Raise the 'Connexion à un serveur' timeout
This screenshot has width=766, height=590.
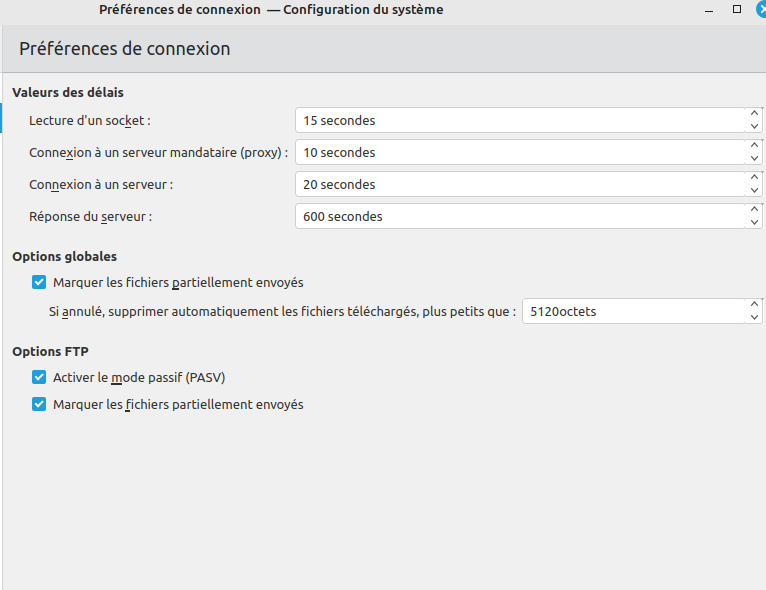[755, 178]
